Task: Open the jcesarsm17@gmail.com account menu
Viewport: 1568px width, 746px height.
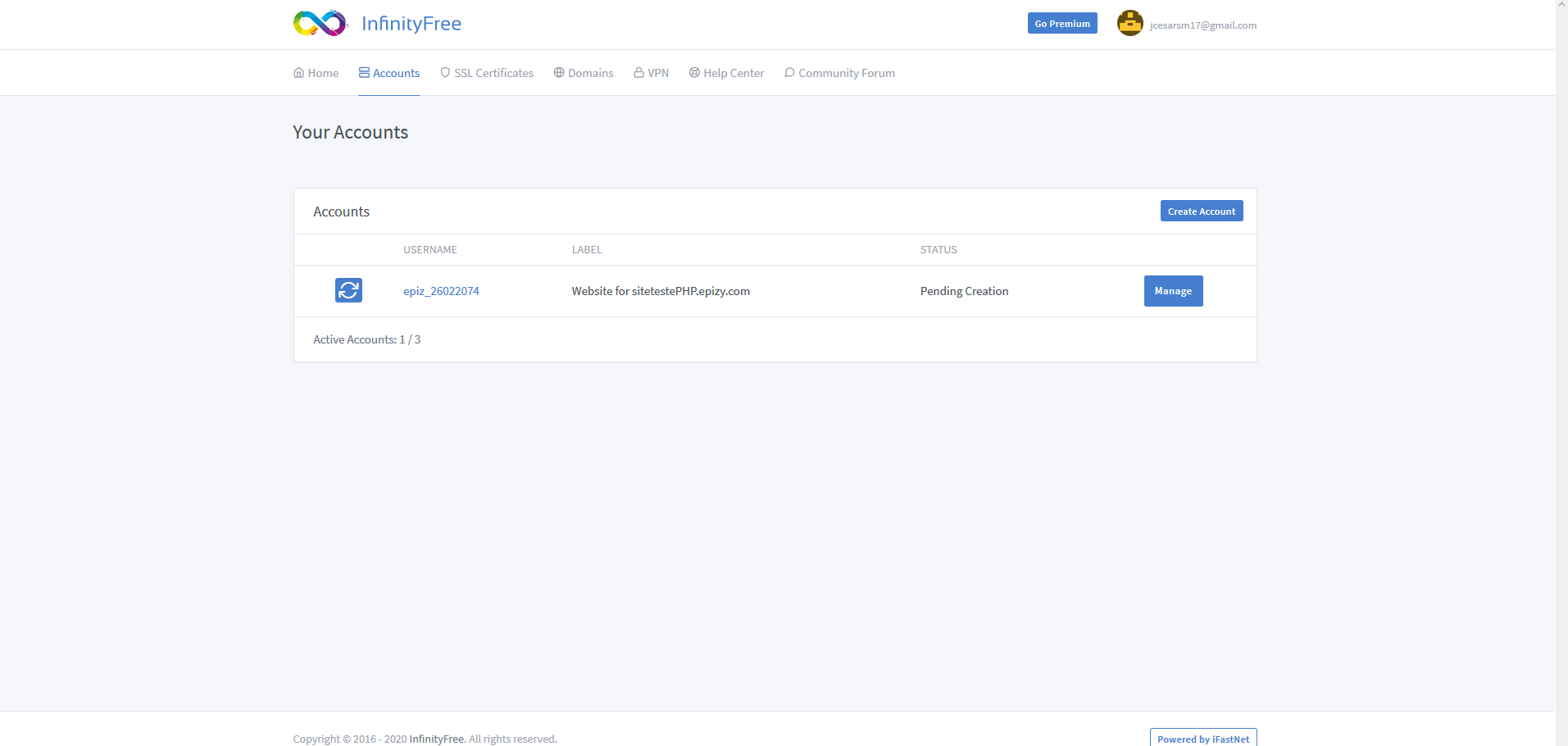Action: [x=1202, y=25]
